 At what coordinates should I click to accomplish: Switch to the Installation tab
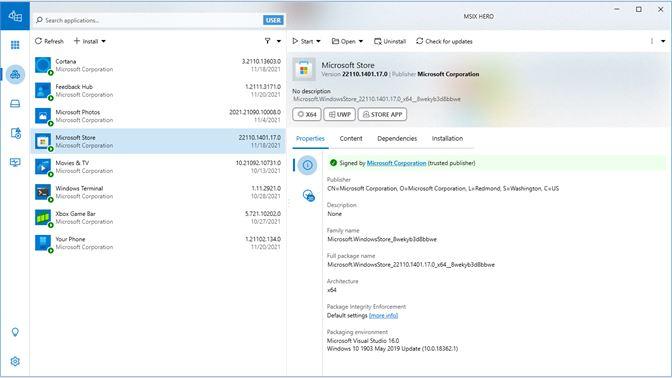pos(447,138)
